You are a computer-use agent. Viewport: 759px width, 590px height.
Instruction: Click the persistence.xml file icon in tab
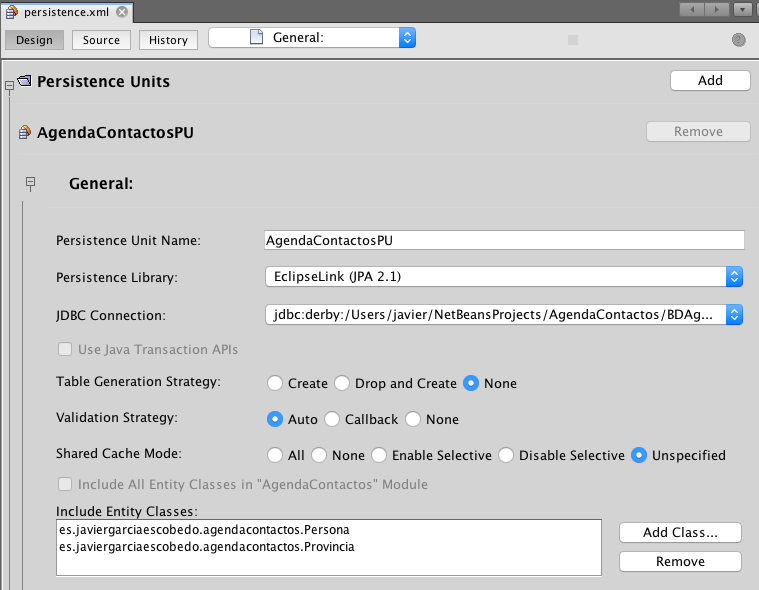(x=11, y=13)
